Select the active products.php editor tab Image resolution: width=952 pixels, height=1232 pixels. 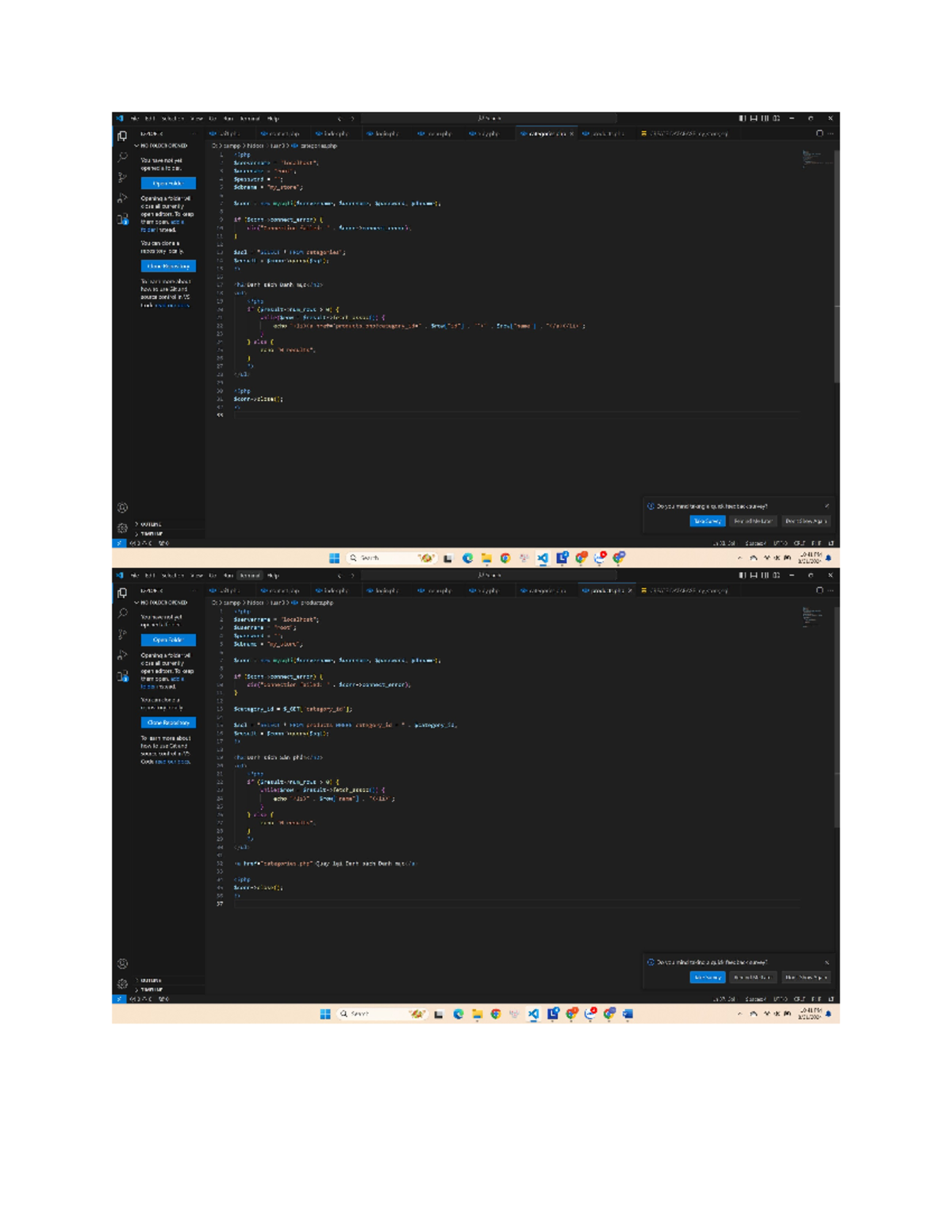pos(607,590)
